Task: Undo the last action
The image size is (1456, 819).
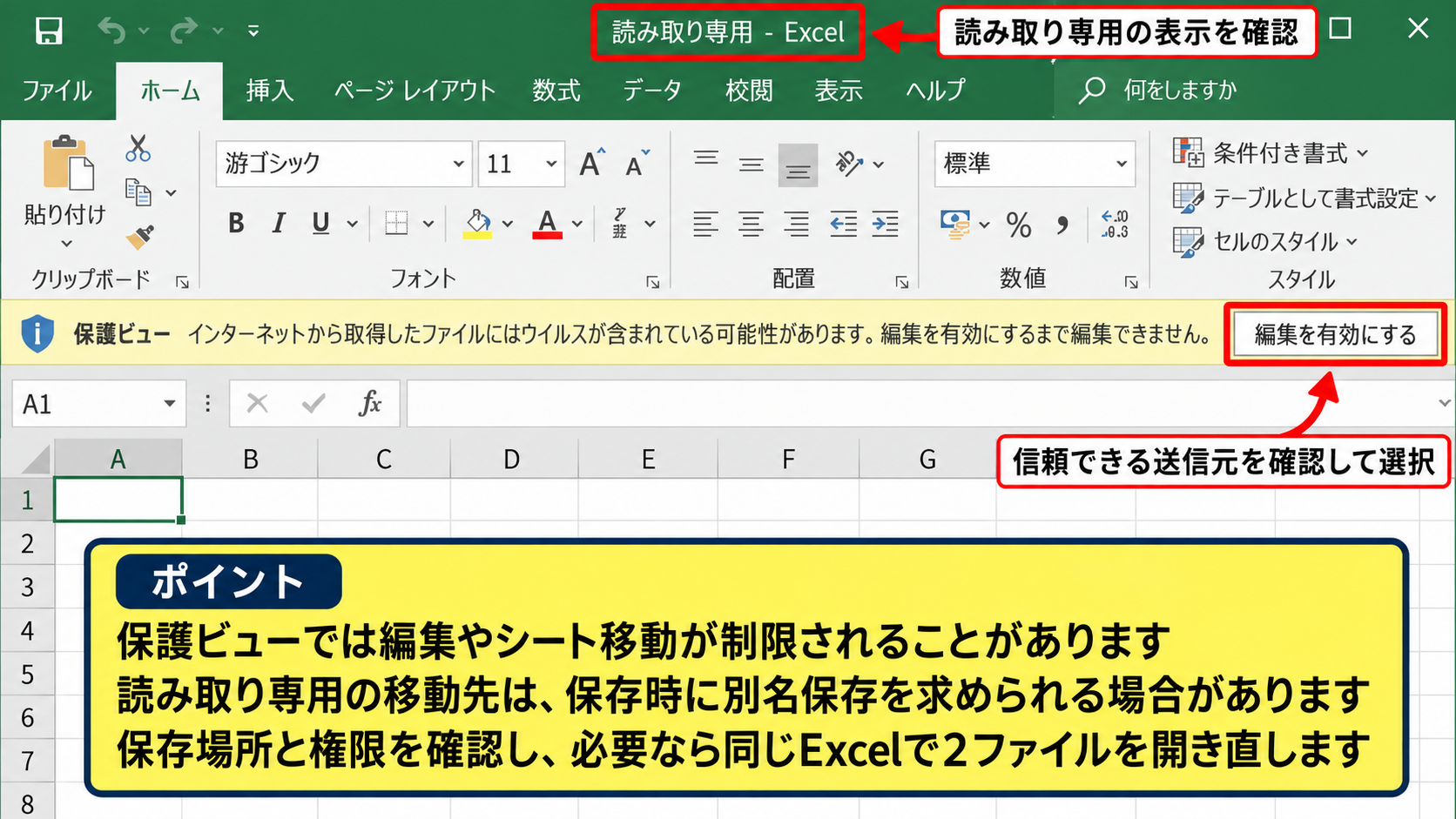Action: (112, 31)
